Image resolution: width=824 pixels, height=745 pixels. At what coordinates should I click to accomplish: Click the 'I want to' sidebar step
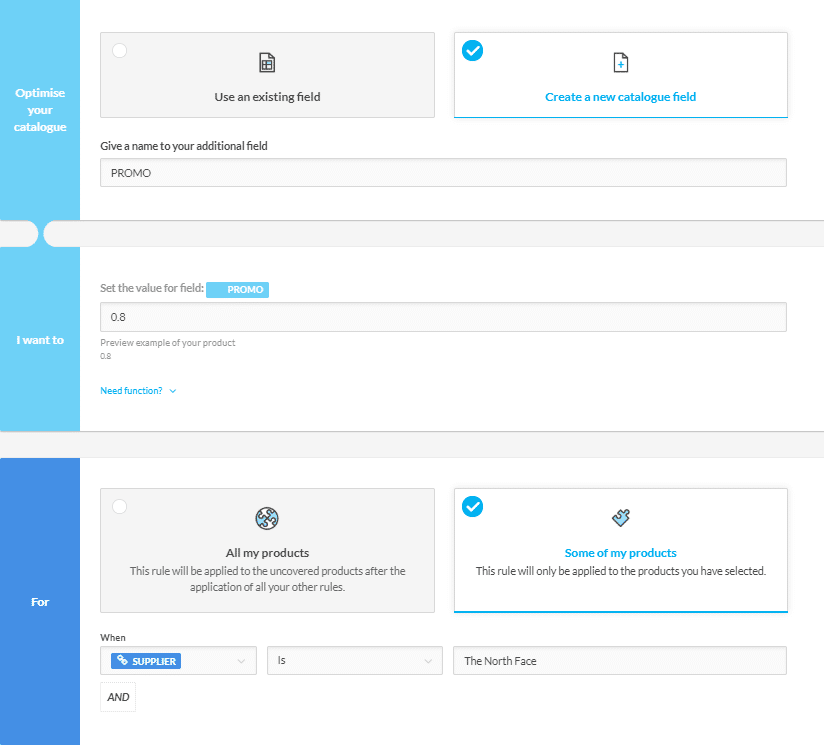(40, 340)
